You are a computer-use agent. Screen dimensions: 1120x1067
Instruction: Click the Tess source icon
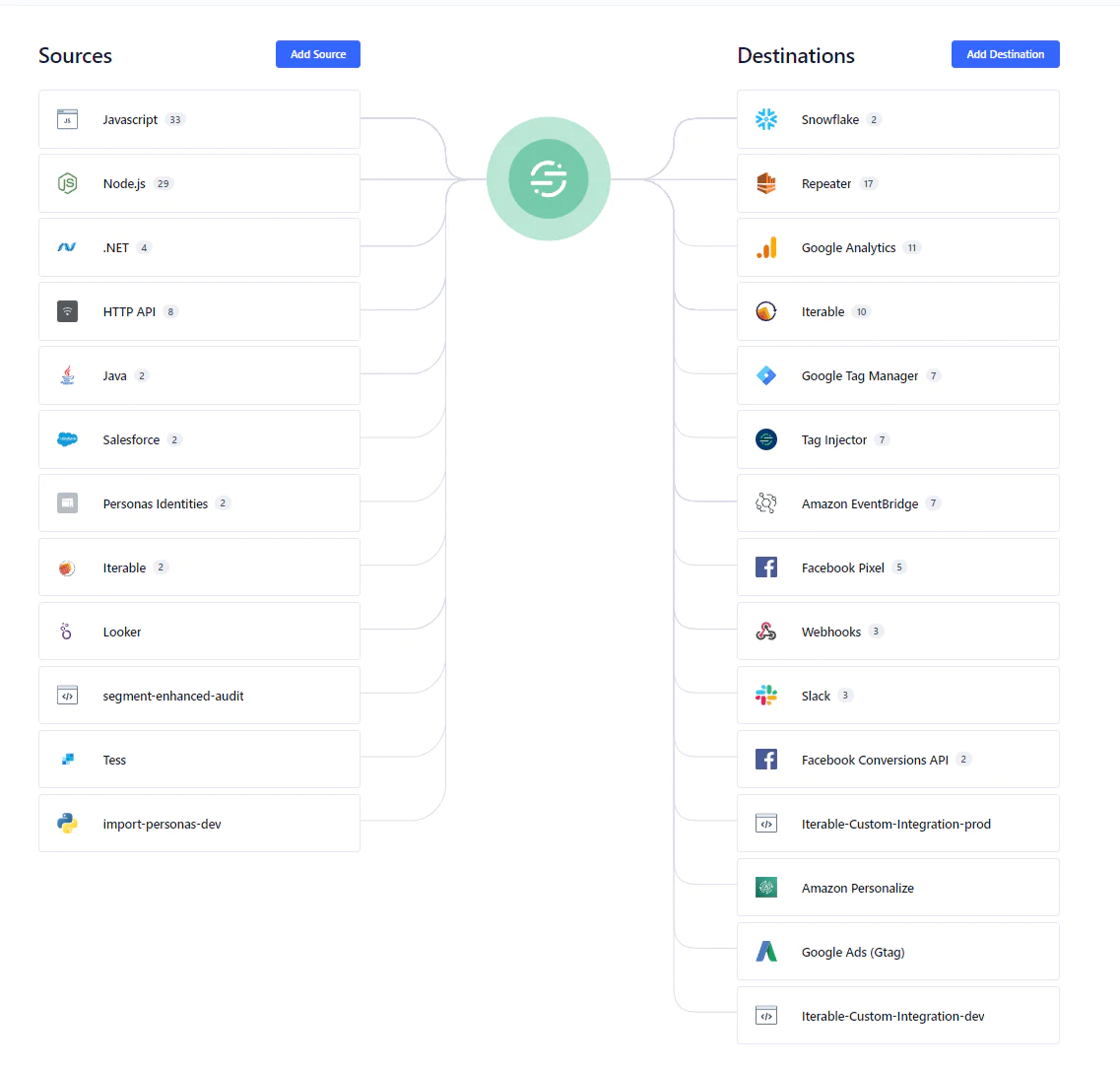[x=68, y=760]
